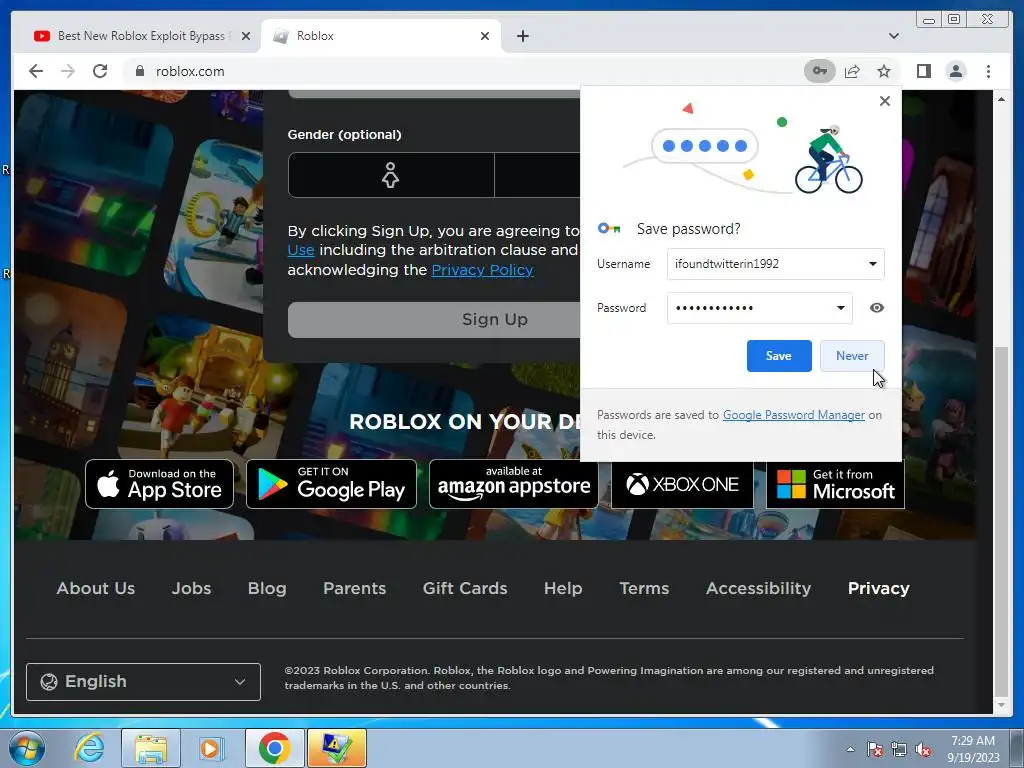
Task: Open the Xbox One badge
Action: [682, 484]
